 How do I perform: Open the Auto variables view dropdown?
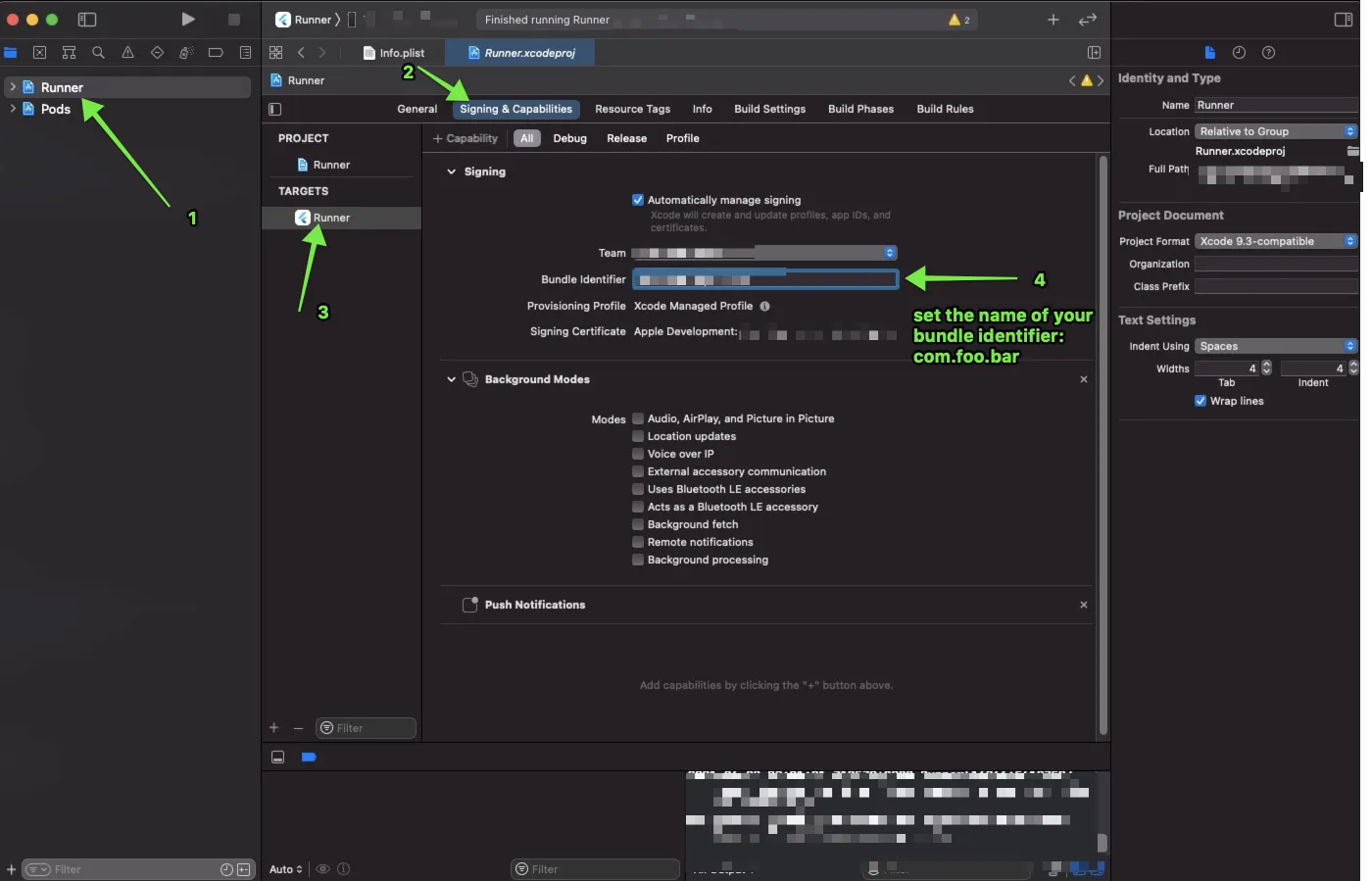point(286,869)
